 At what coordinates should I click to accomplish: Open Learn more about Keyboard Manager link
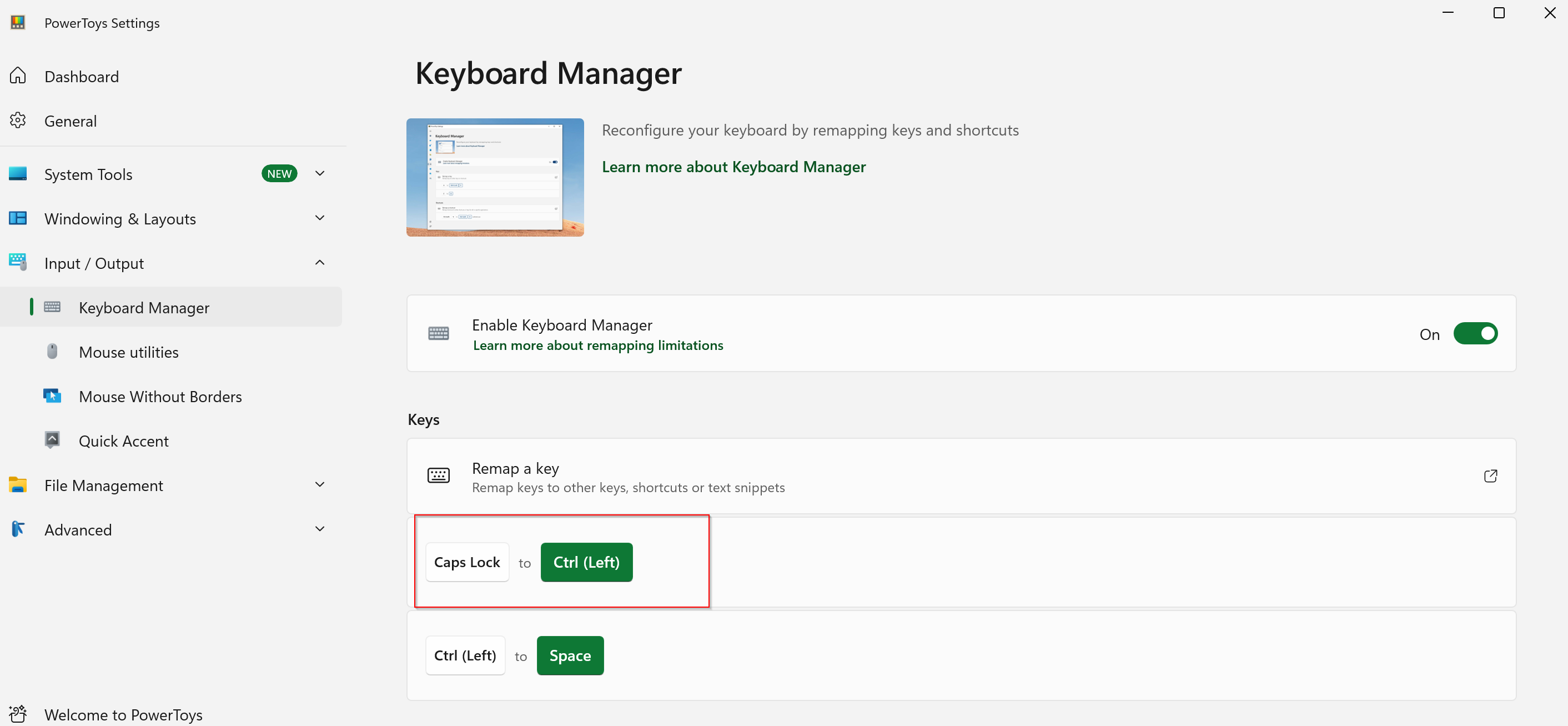pyautogui.click(x=733, y=167)
